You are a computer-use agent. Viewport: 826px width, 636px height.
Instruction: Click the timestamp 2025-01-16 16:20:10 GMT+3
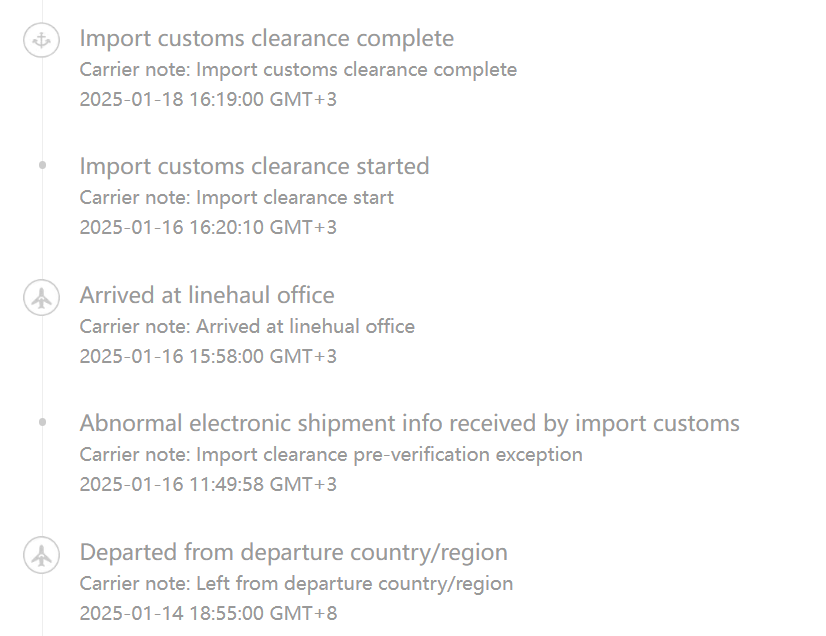(208, 228)
